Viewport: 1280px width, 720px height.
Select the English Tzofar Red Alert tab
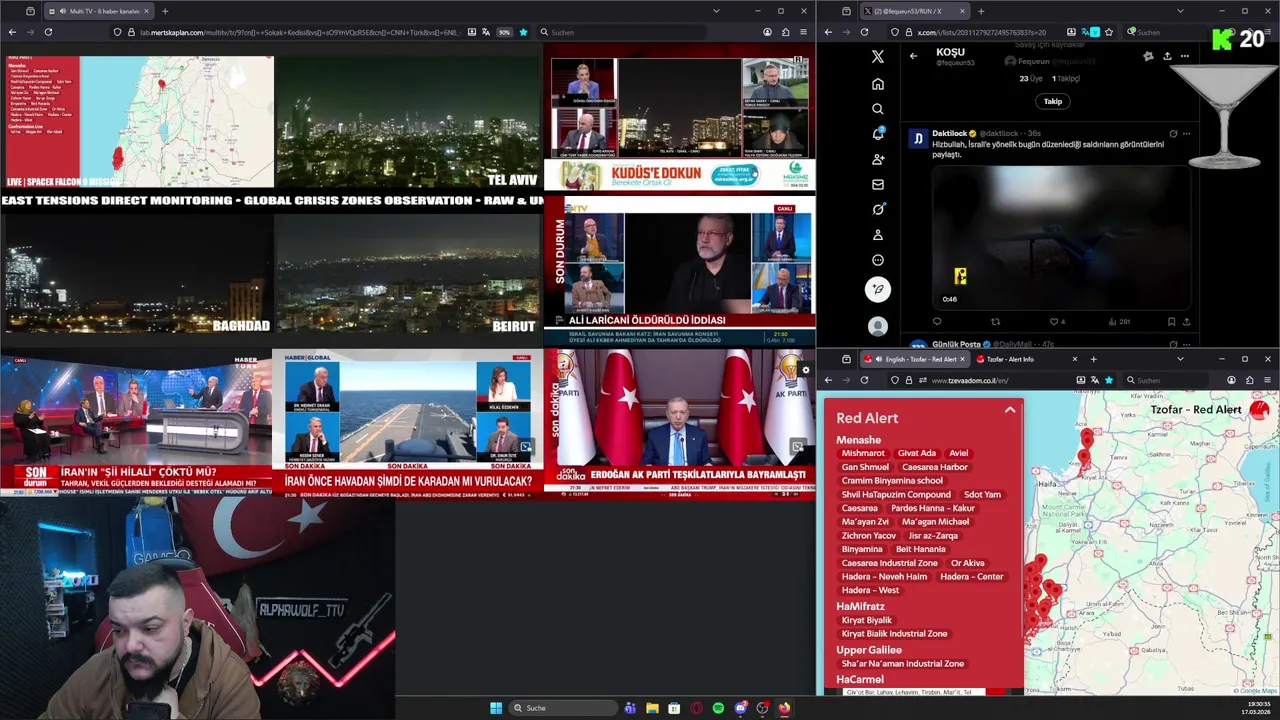(x=914, y=359)
